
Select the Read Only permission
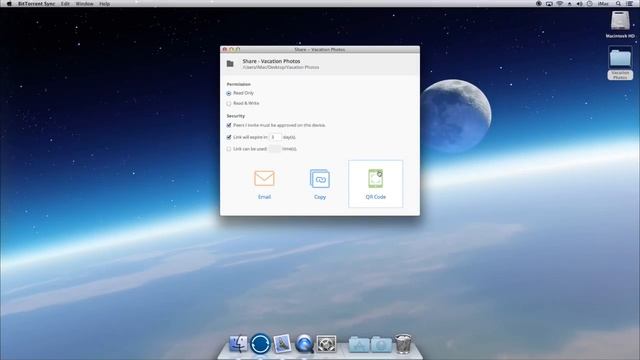(229, 93)
